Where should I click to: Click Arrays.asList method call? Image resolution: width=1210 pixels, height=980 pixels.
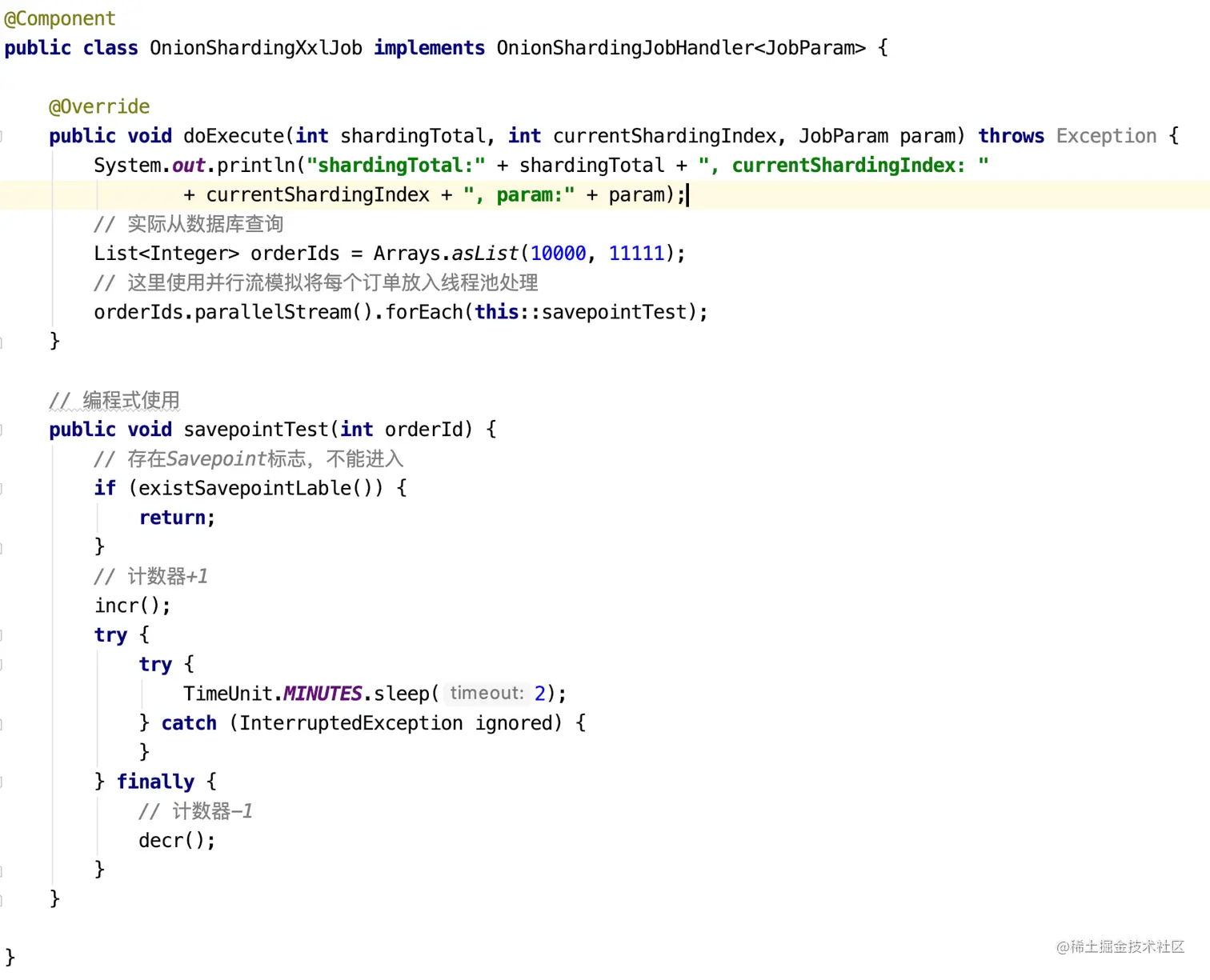pos(446,254)
